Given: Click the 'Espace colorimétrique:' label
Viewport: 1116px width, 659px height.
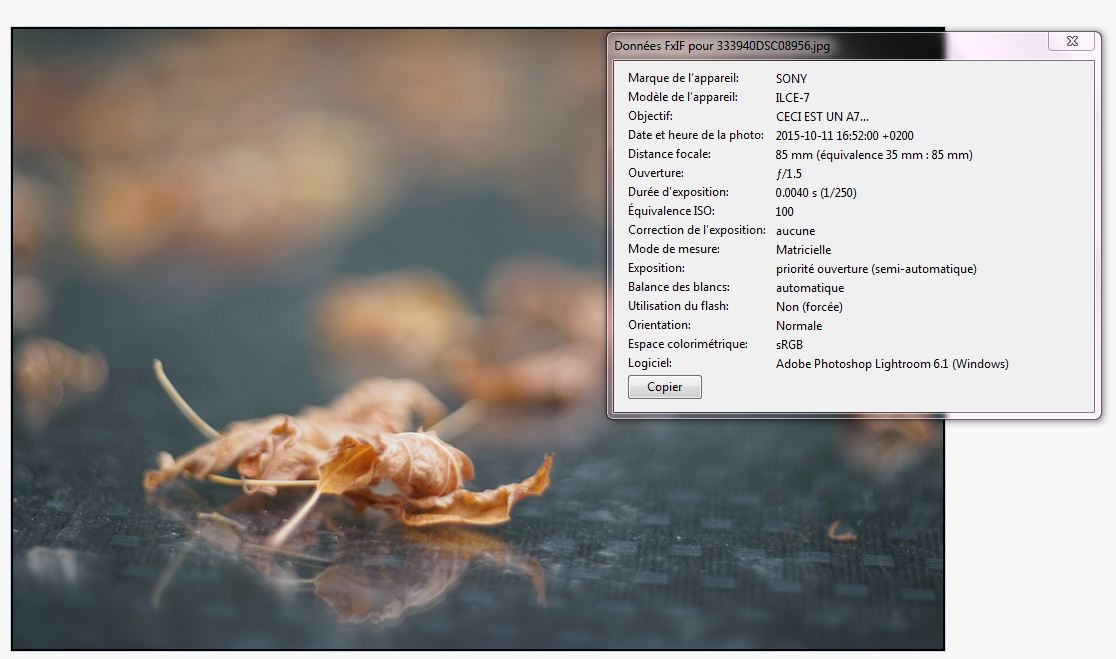Looking at the screenshot, I should [688, 344].
